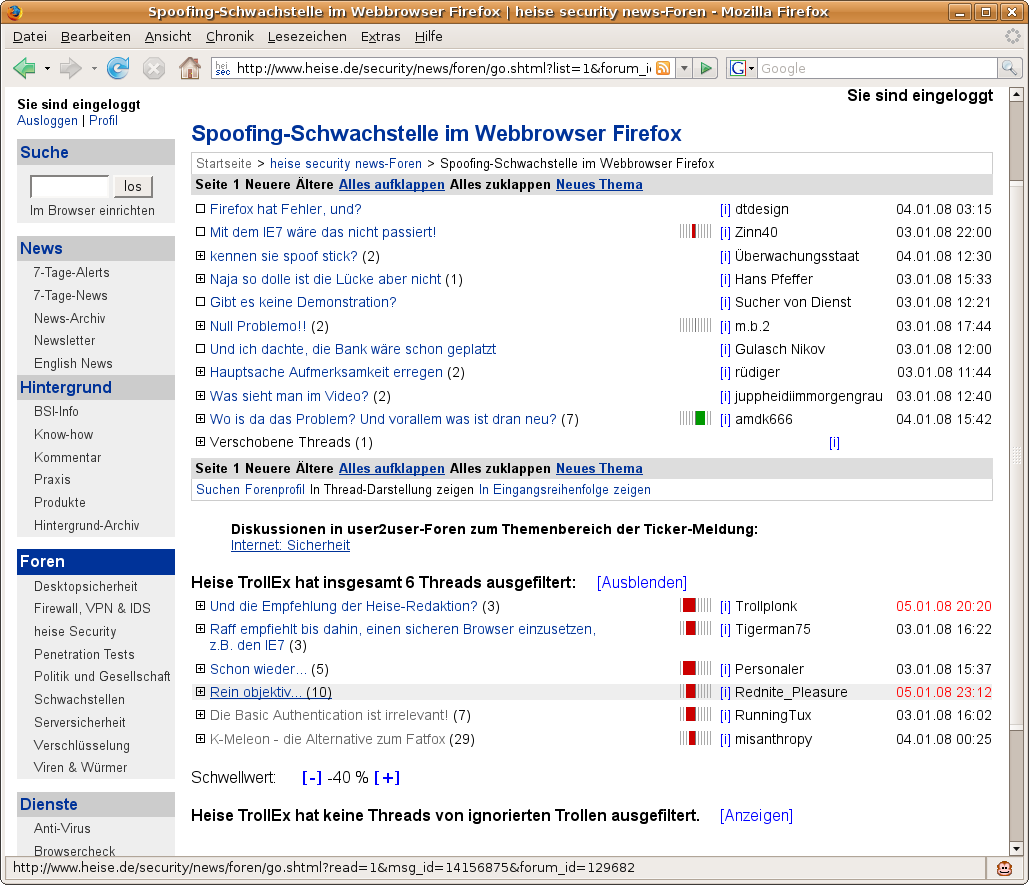The width and height of the screenshot is (1029, 885).
Task: Open the [i] info link for Gulasch Nikov
Action: point(725,349)
